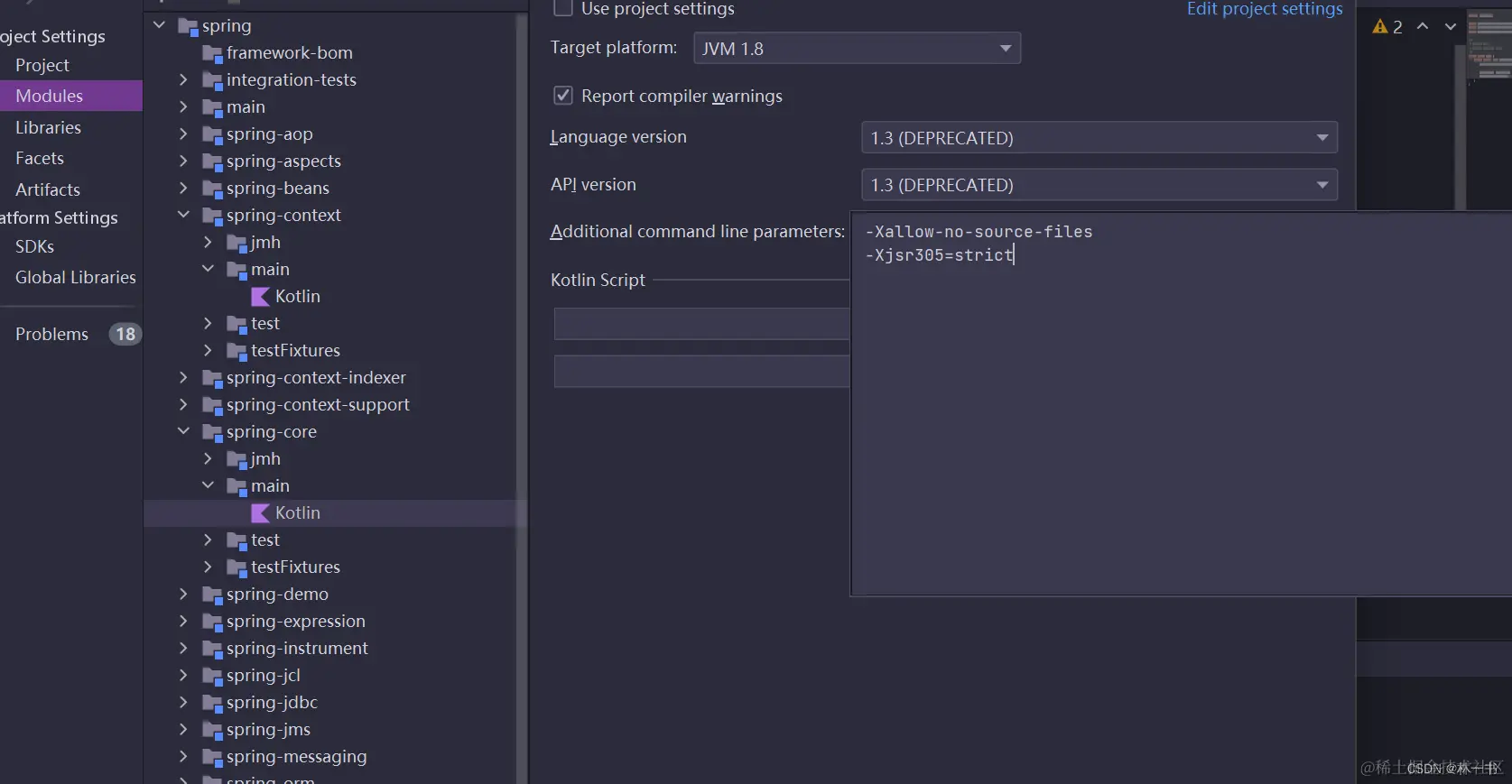Click the second Kotlin Script input field

pos(701,371)
